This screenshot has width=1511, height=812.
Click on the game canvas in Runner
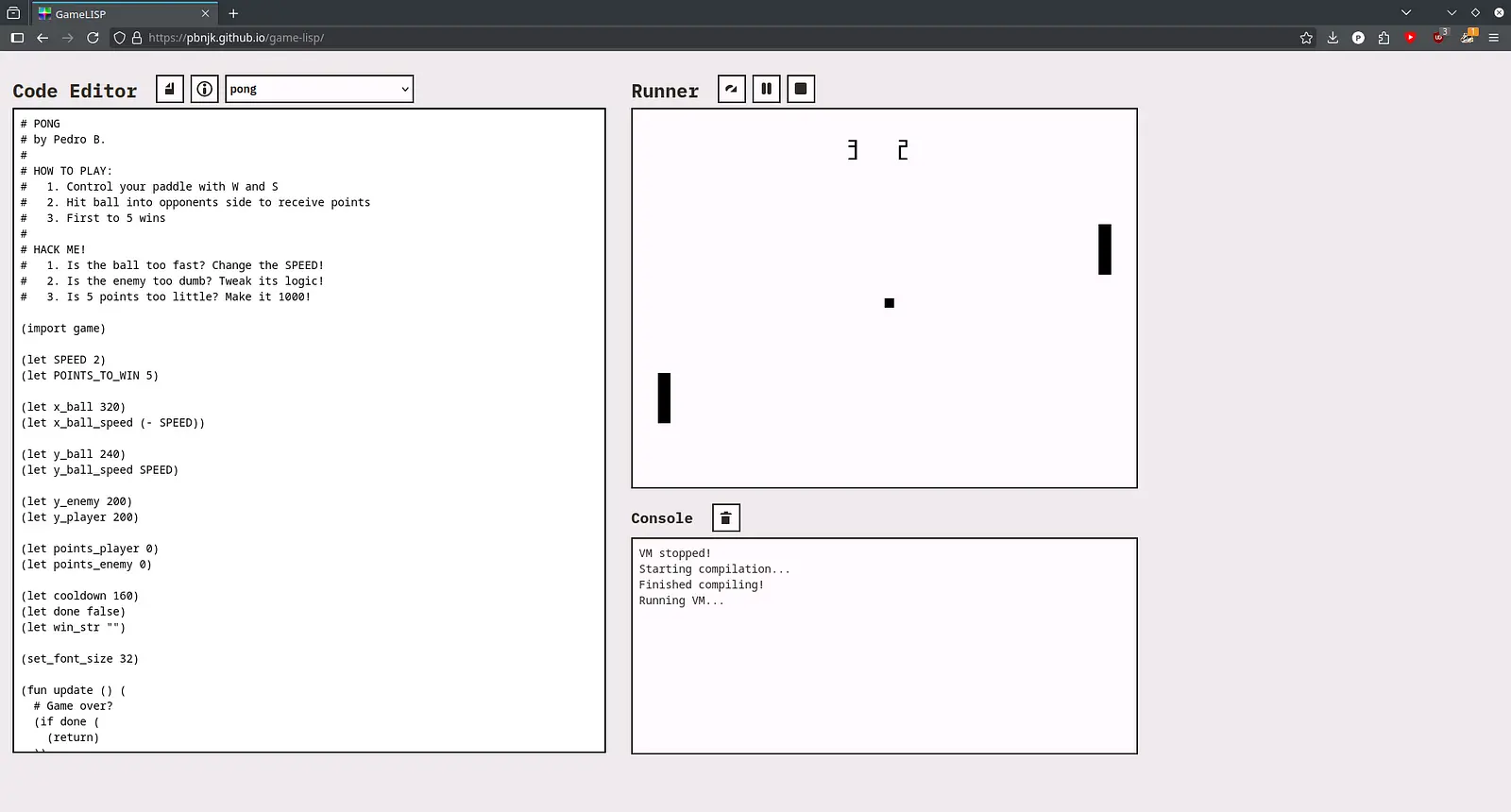coord(884,378)
